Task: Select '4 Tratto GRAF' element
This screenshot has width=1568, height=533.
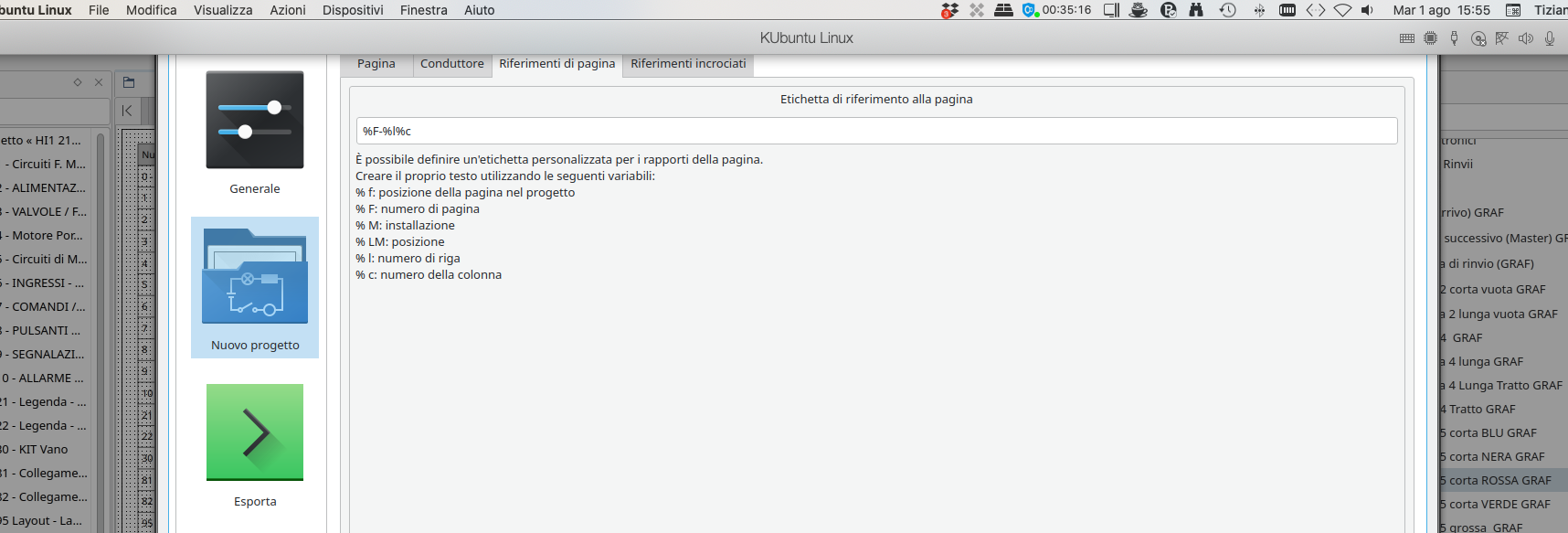Action: click(1478, 409)
